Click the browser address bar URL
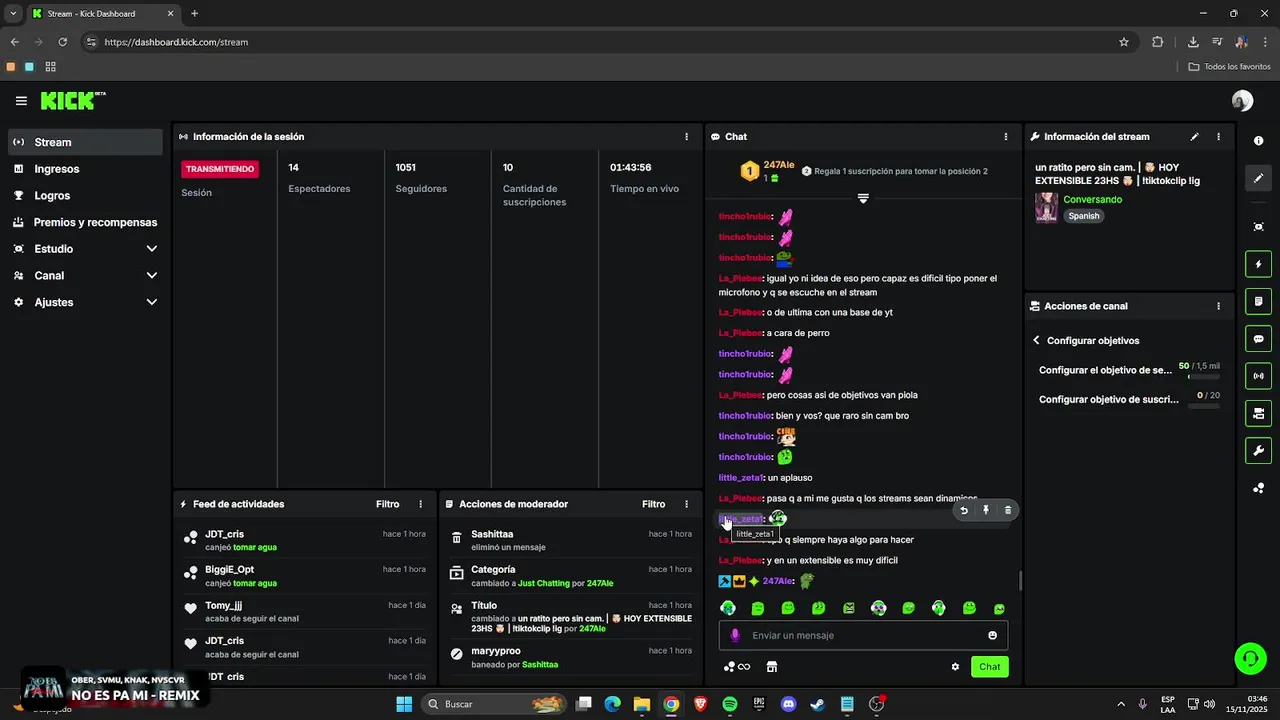The width and height of the screenshot is (1280, 720). coord(176,42)
